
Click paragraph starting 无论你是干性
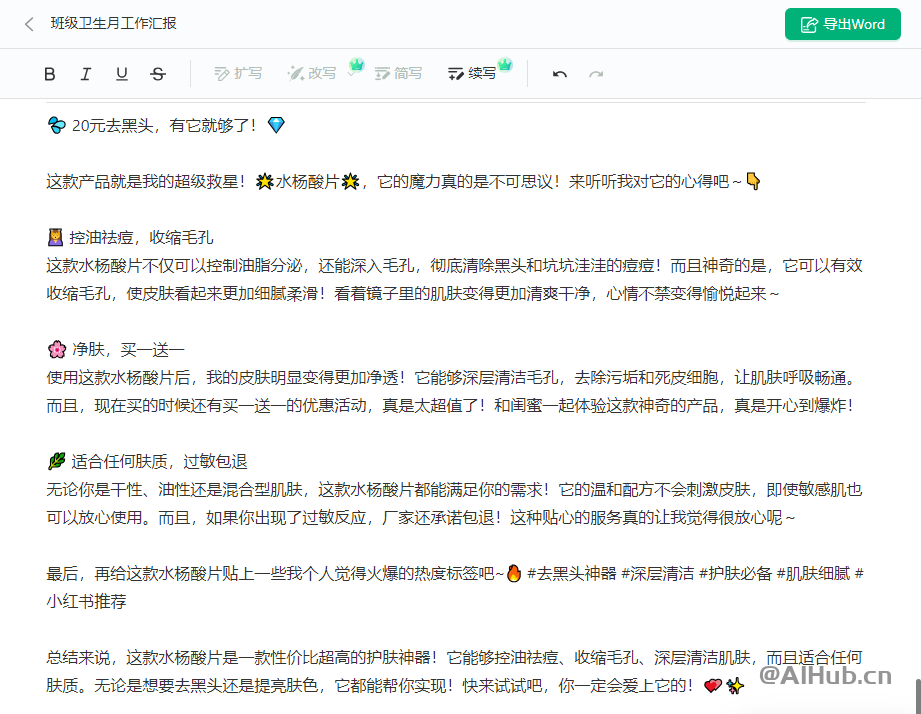[454, 504]
